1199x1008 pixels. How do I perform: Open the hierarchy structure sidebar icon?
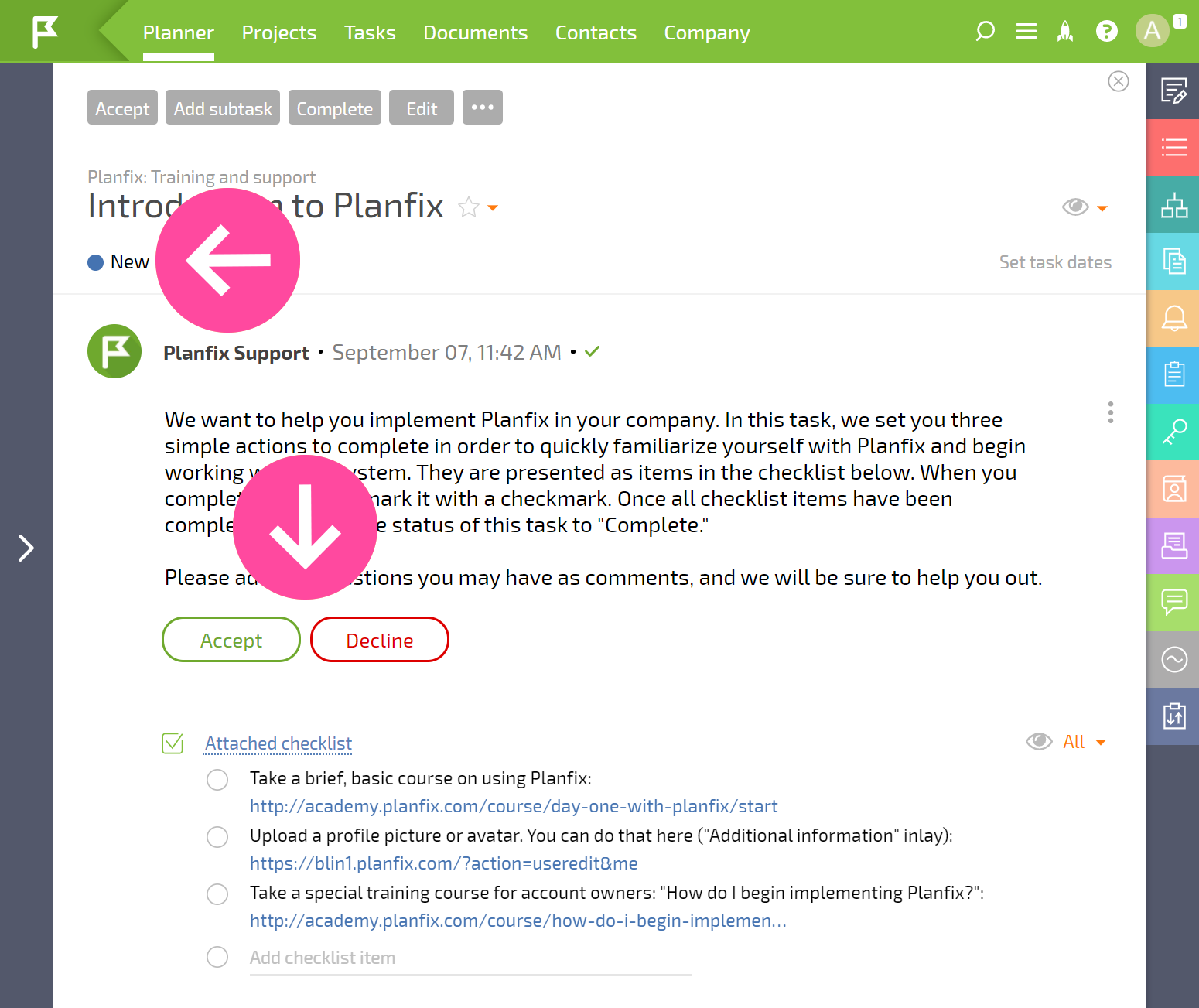pyautogui.click(x=1173, y=204)
